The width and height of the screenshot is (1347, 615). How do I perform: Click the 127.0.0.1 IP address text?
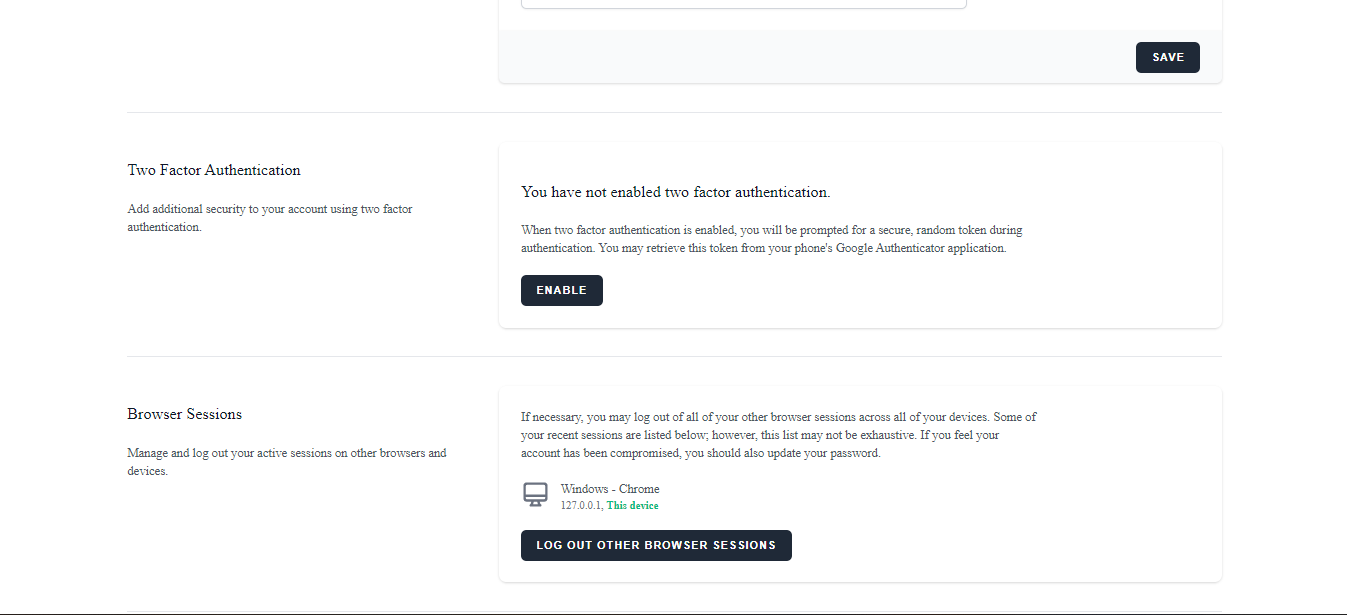click(581, 506)
